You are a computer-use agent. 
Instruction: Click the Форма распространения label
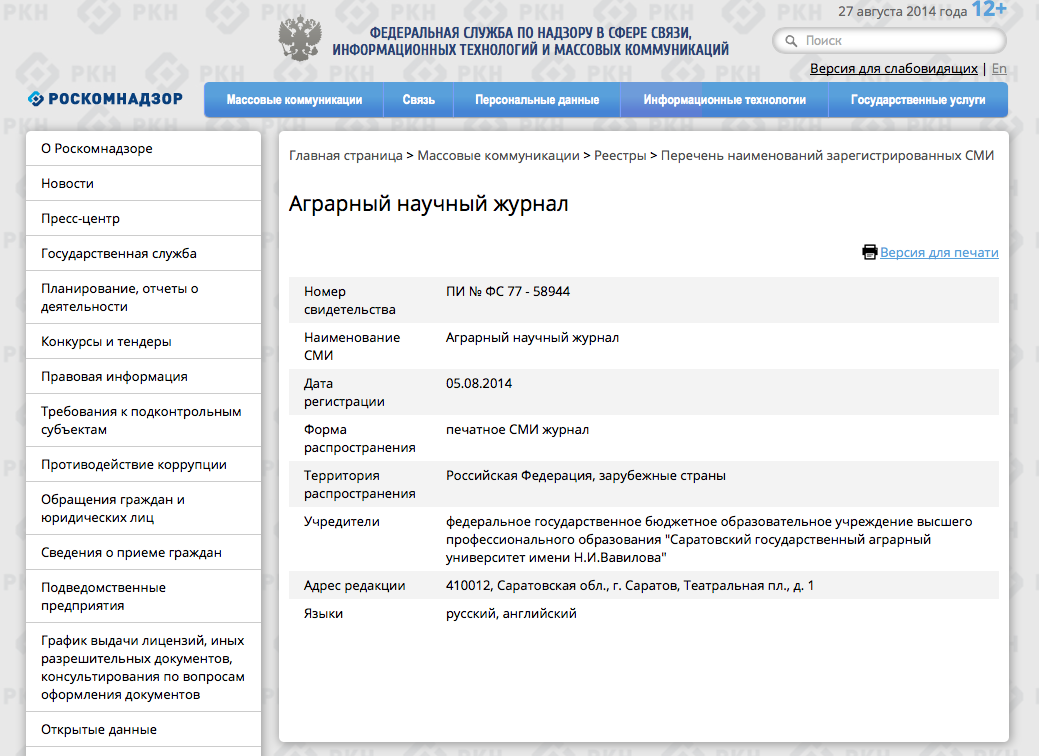359,439
